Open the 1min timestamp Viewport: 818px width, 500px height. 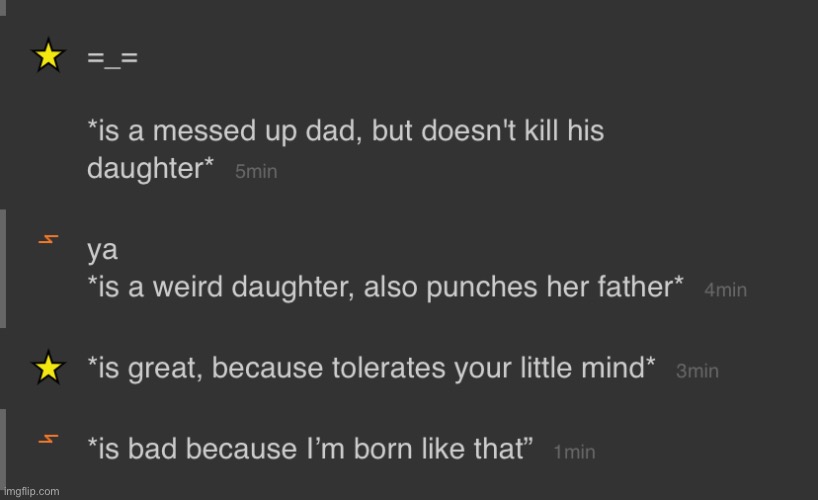point(574,452)
